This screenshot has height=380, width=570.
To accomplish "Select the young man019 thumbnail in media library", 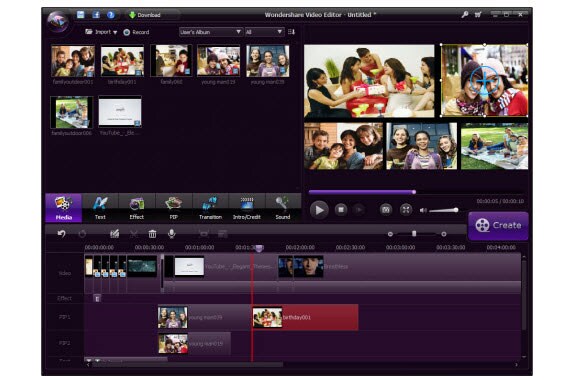I will (x=218, y=61).
